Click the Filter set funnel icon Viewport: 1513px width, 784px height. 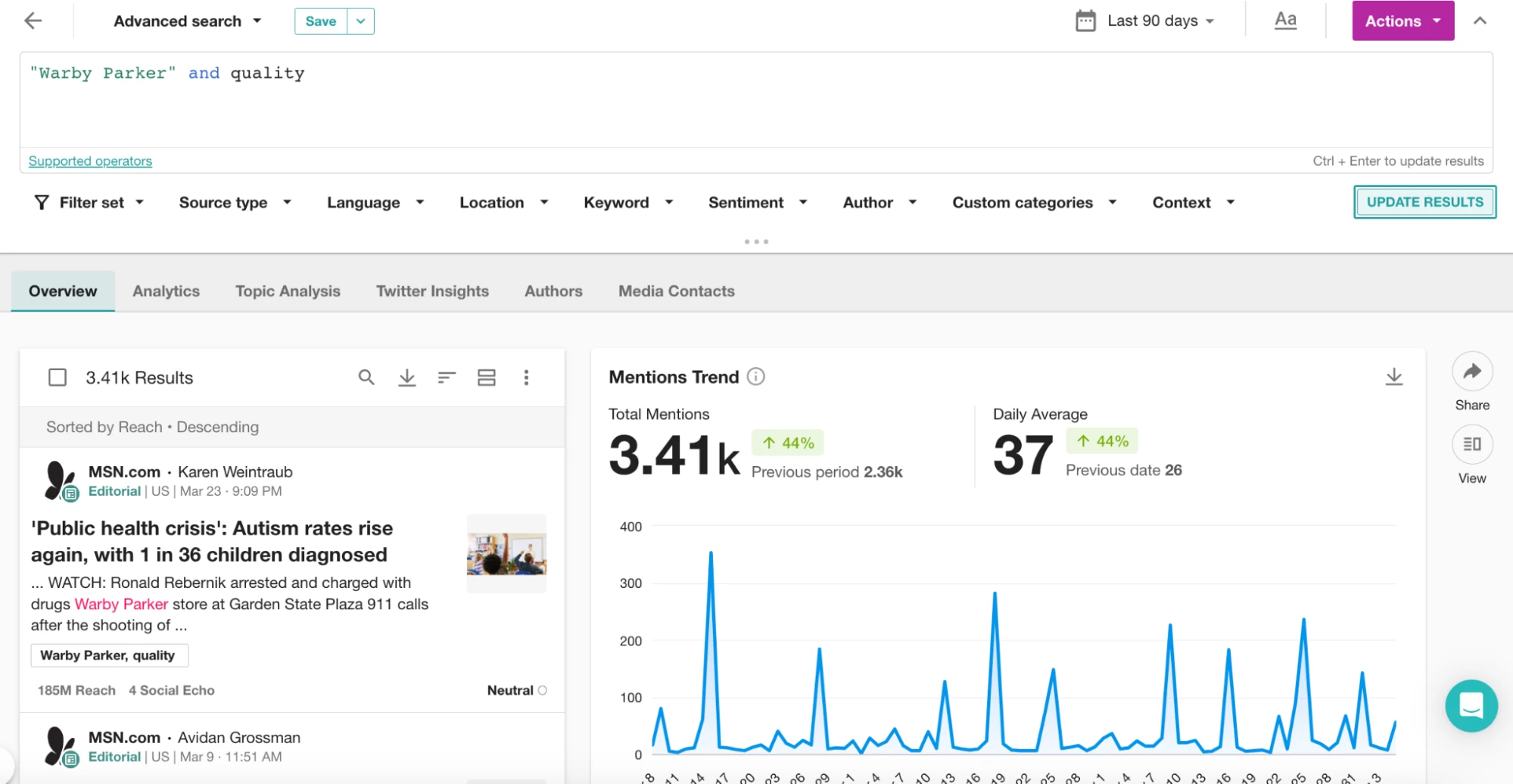pyautogui.click(x=42, y=202)
